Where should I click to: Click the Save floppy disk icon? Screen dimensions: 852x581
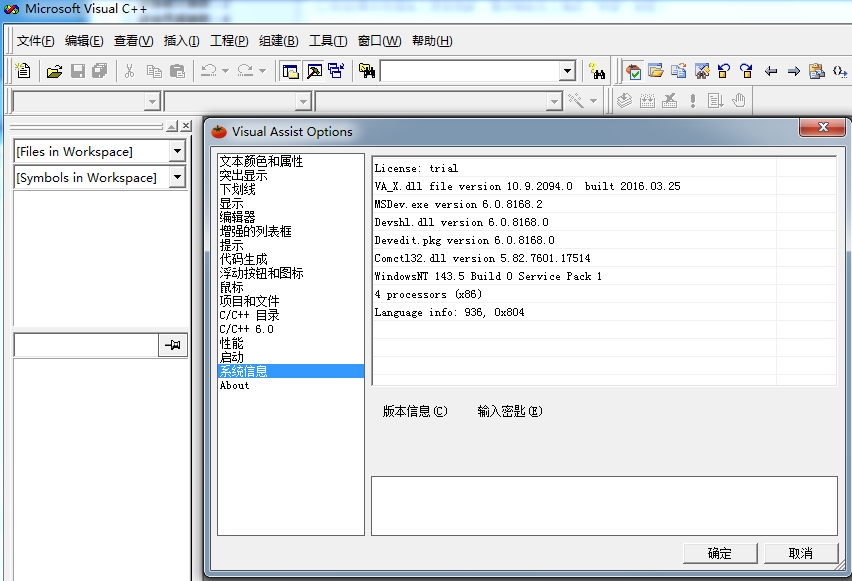(78, 71)
